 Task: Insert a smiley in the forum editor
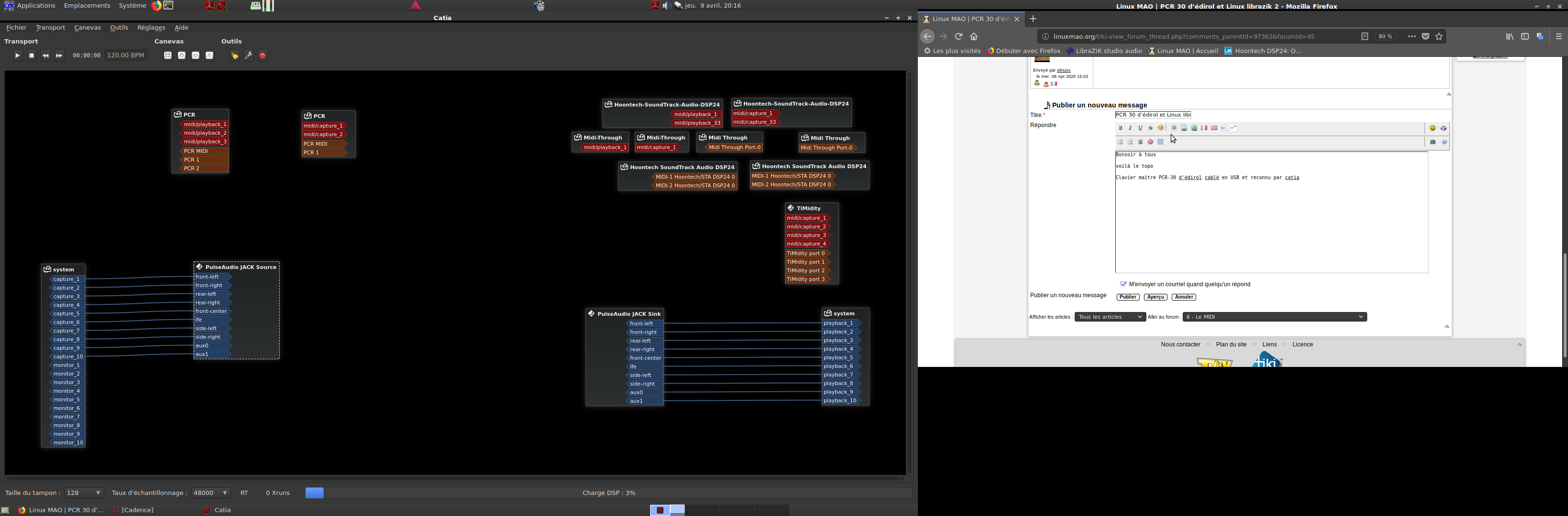1433,129
